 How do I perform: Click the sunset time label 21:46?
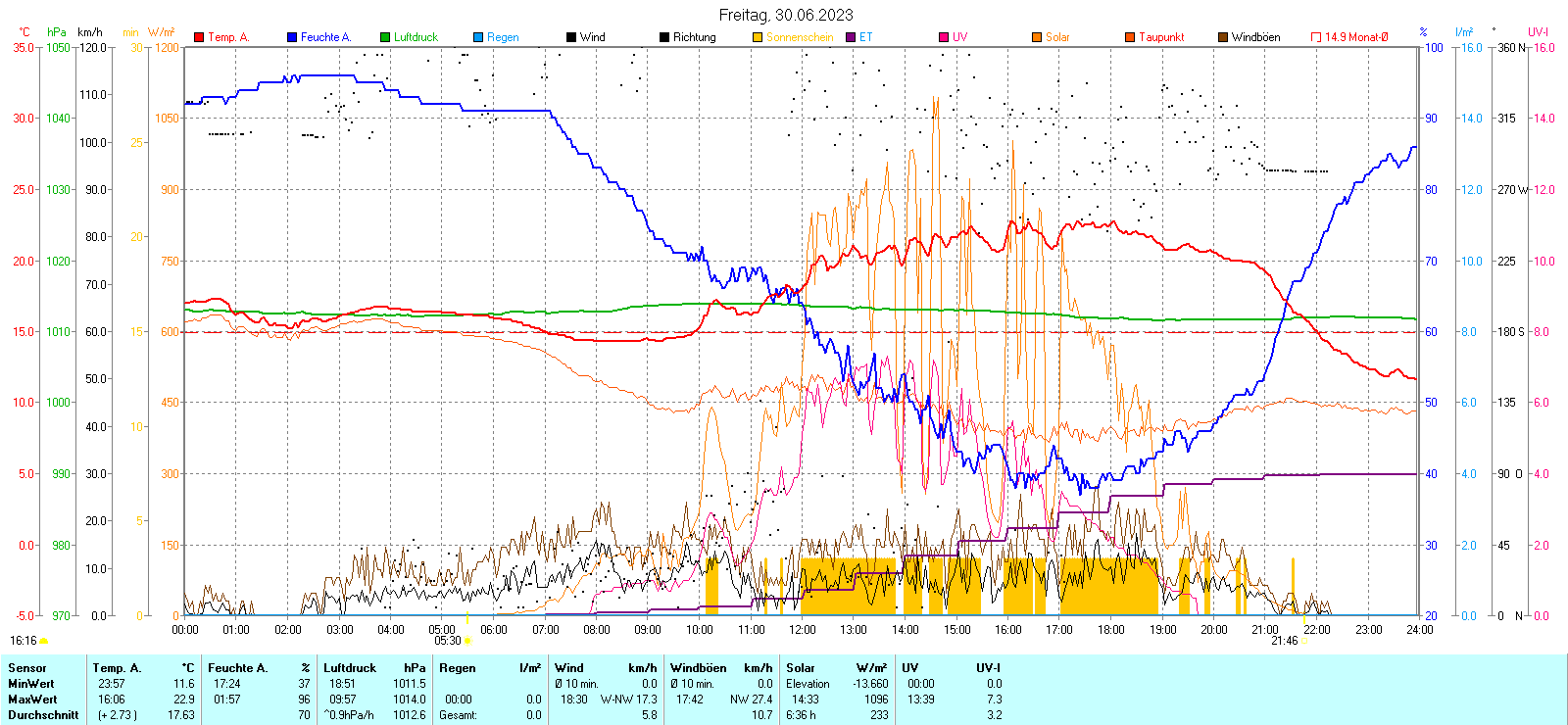click(x=1284, y=641)
